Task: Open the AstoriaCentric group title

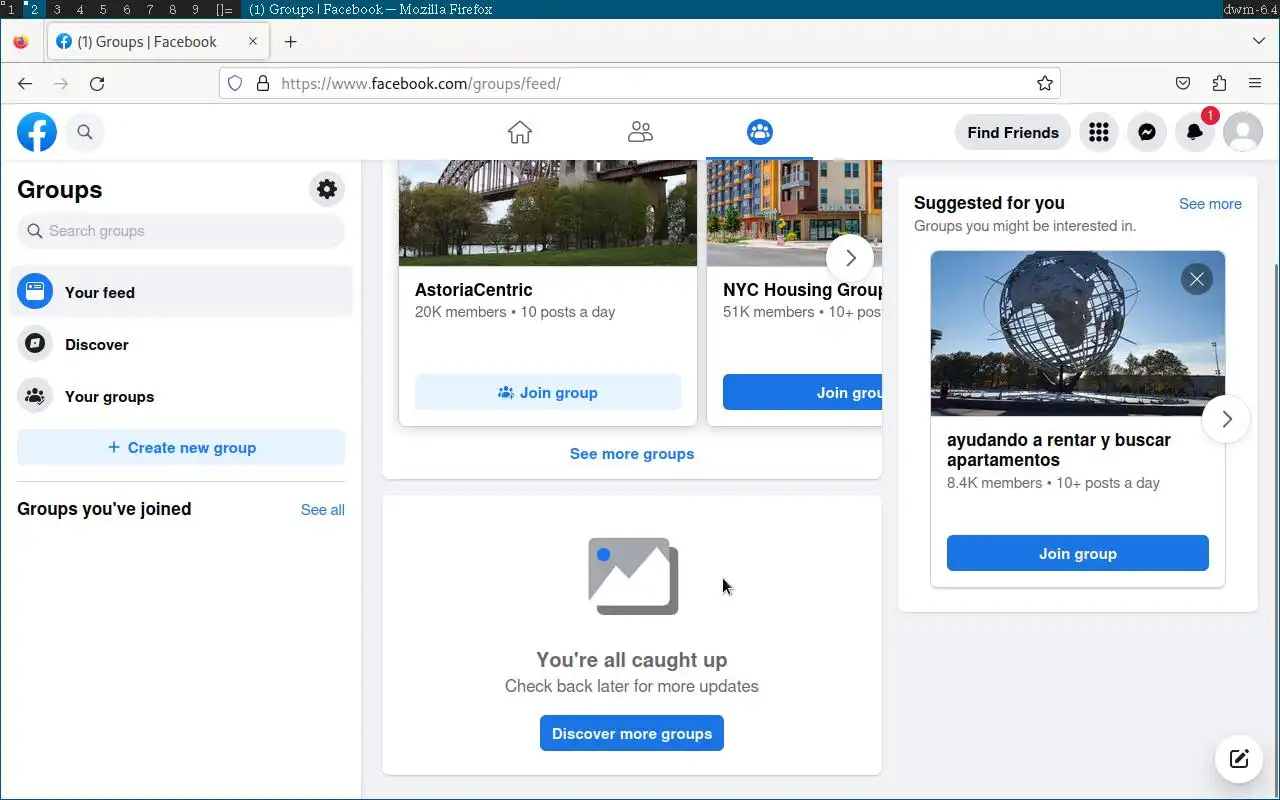Action: (x=474, y=290)
